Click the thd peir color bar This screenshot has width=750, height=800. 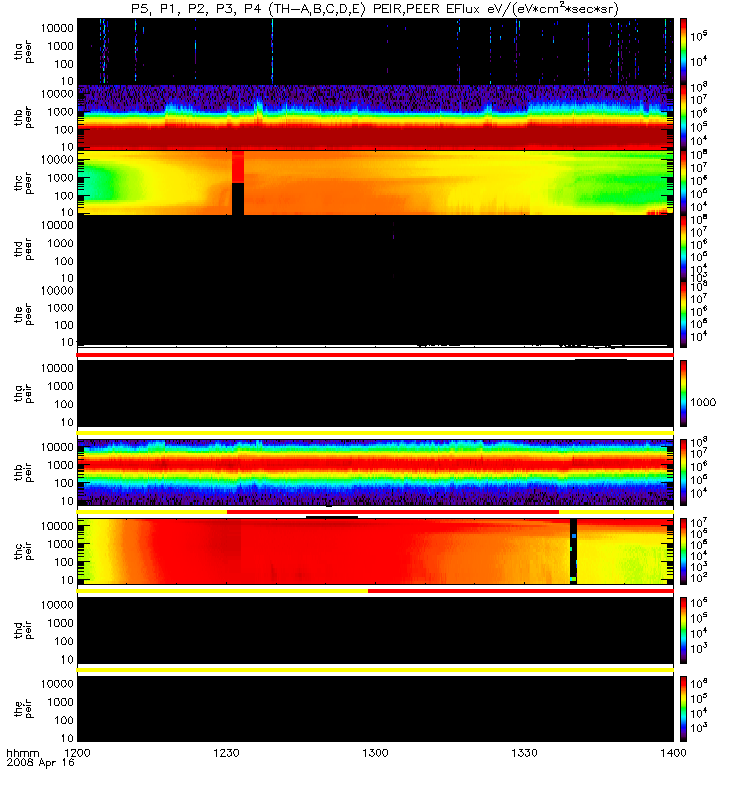click(x=683, y=631)
